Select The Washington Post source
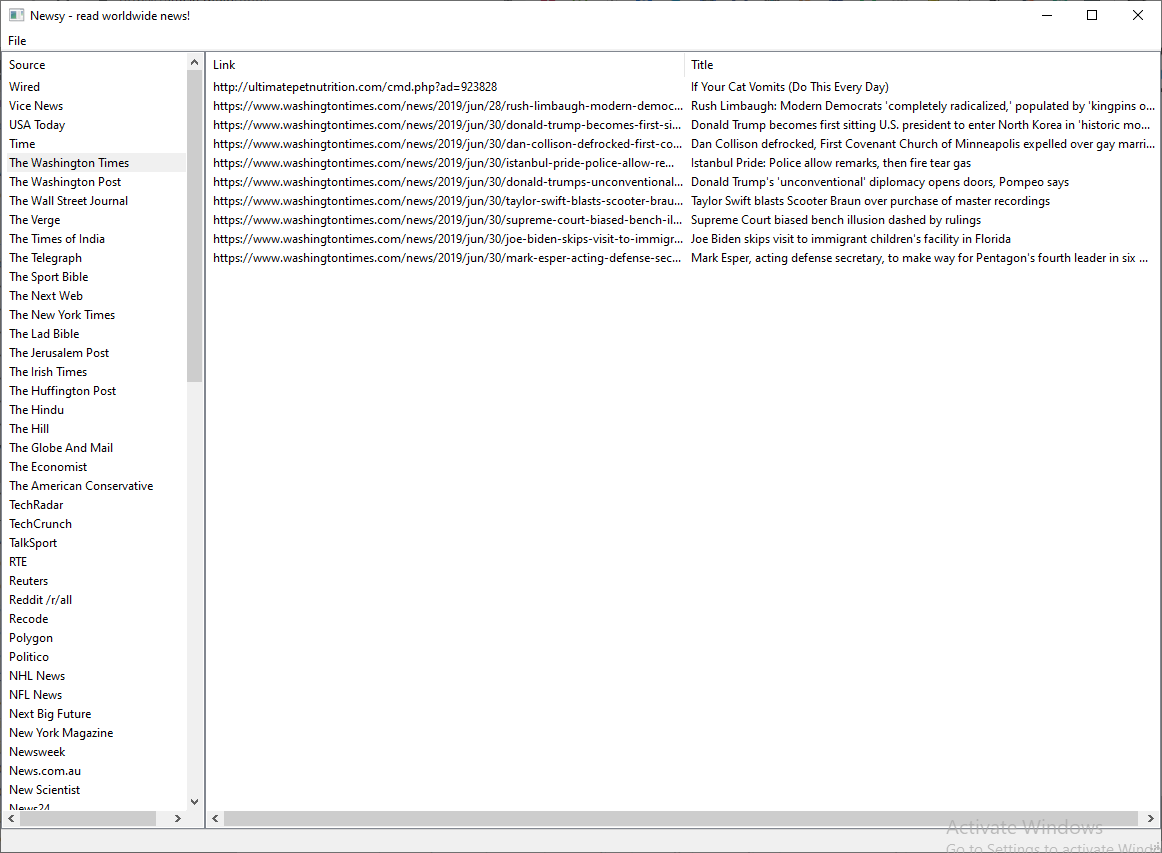1162x853 pixels. [65, 182]
